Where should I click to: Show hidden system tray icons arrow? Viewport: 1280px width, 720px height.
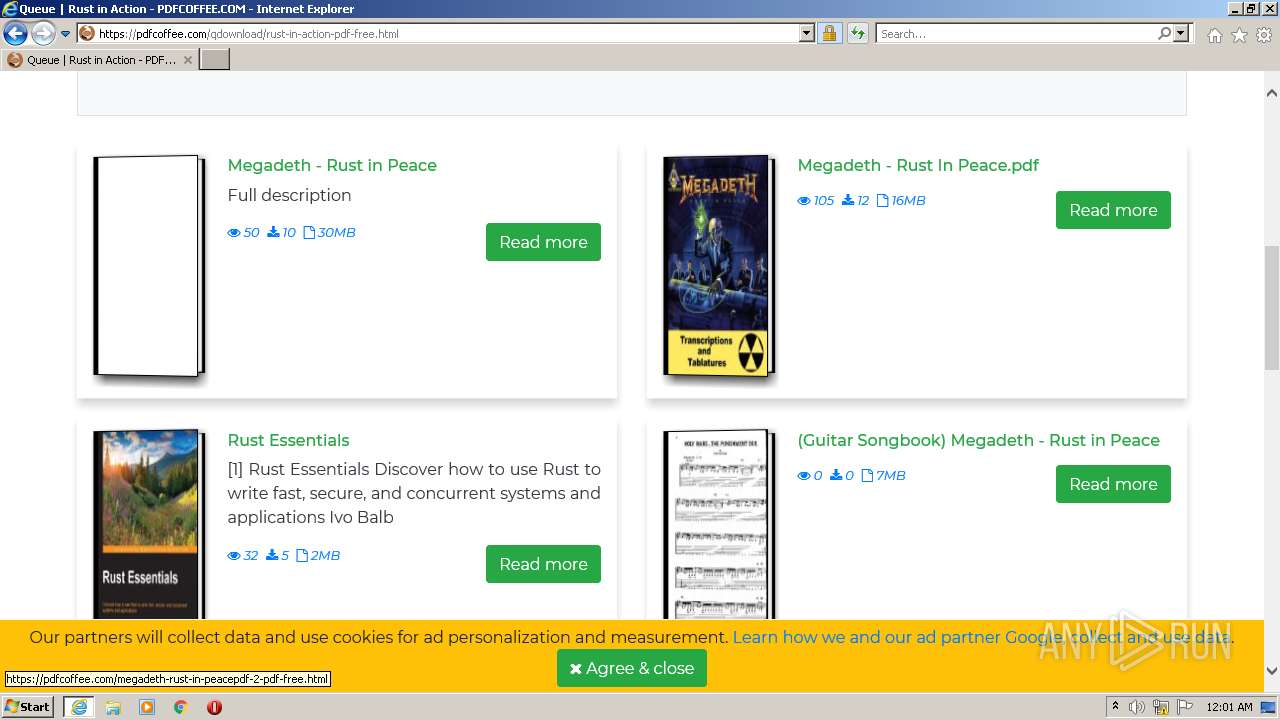point(1115,706)
